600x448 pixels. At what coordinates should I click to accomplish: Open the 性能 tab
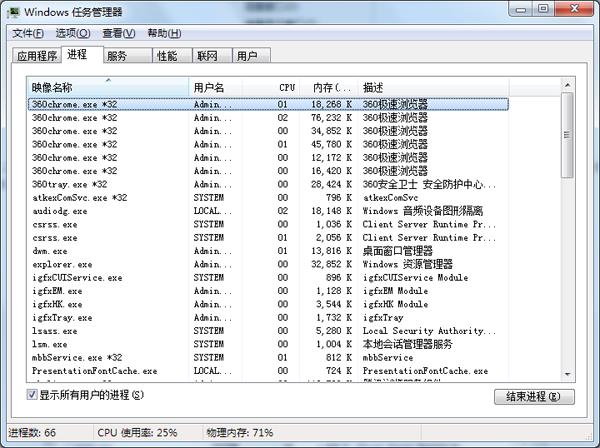click(x=172, y=56)
